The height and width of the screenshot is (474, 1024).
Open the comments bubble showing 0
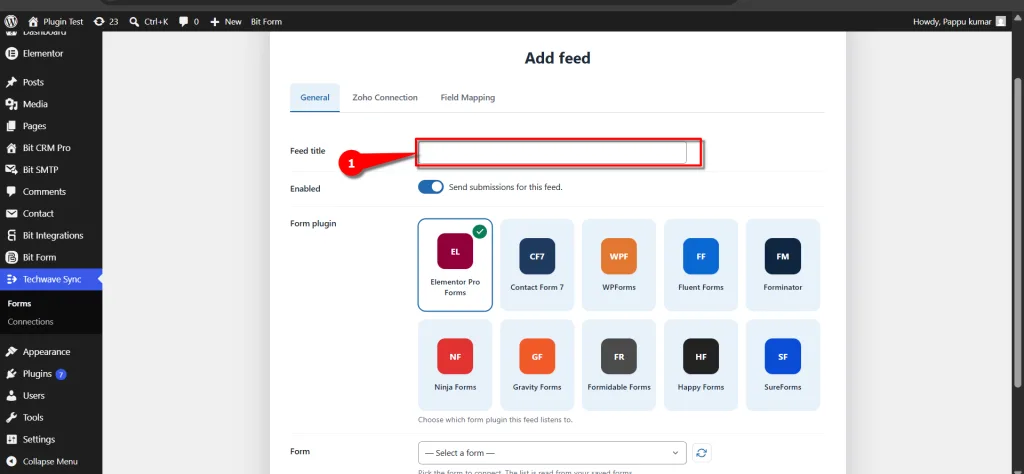(x=189, y=22)
